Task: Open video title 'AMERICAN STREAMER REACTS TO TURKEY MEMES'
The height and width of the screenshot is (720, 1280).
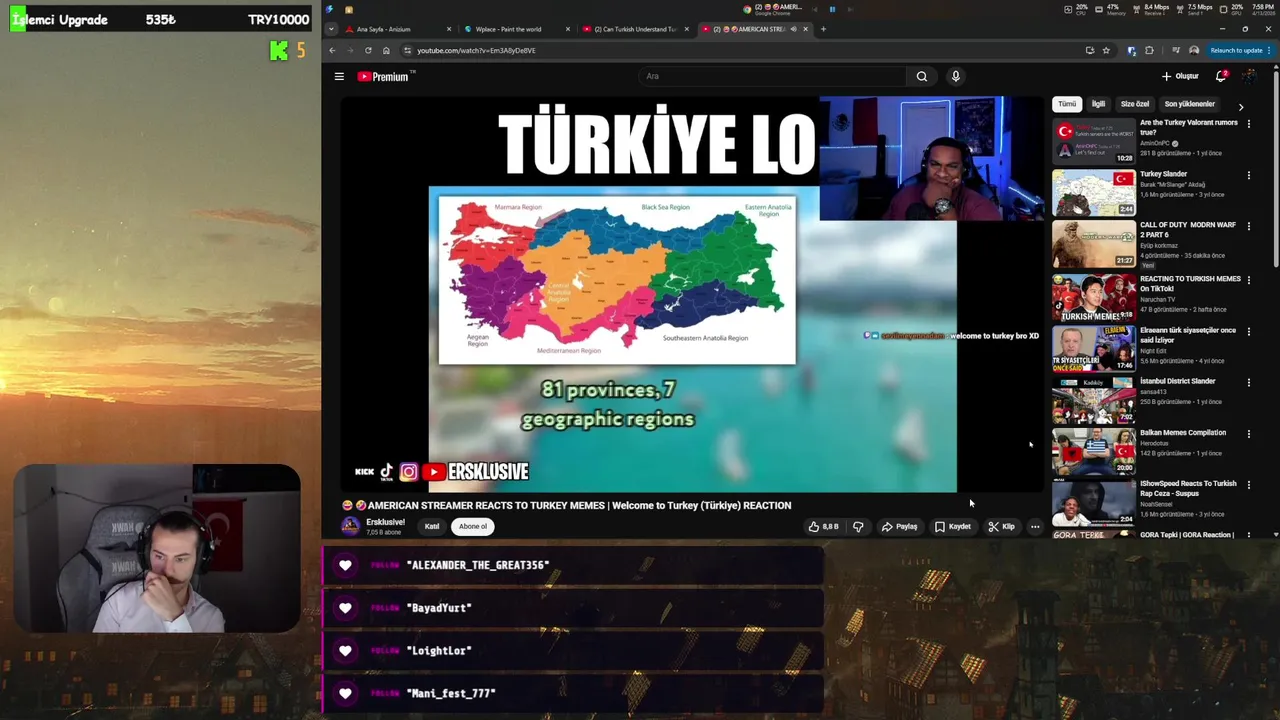Action: click(579, 506)
